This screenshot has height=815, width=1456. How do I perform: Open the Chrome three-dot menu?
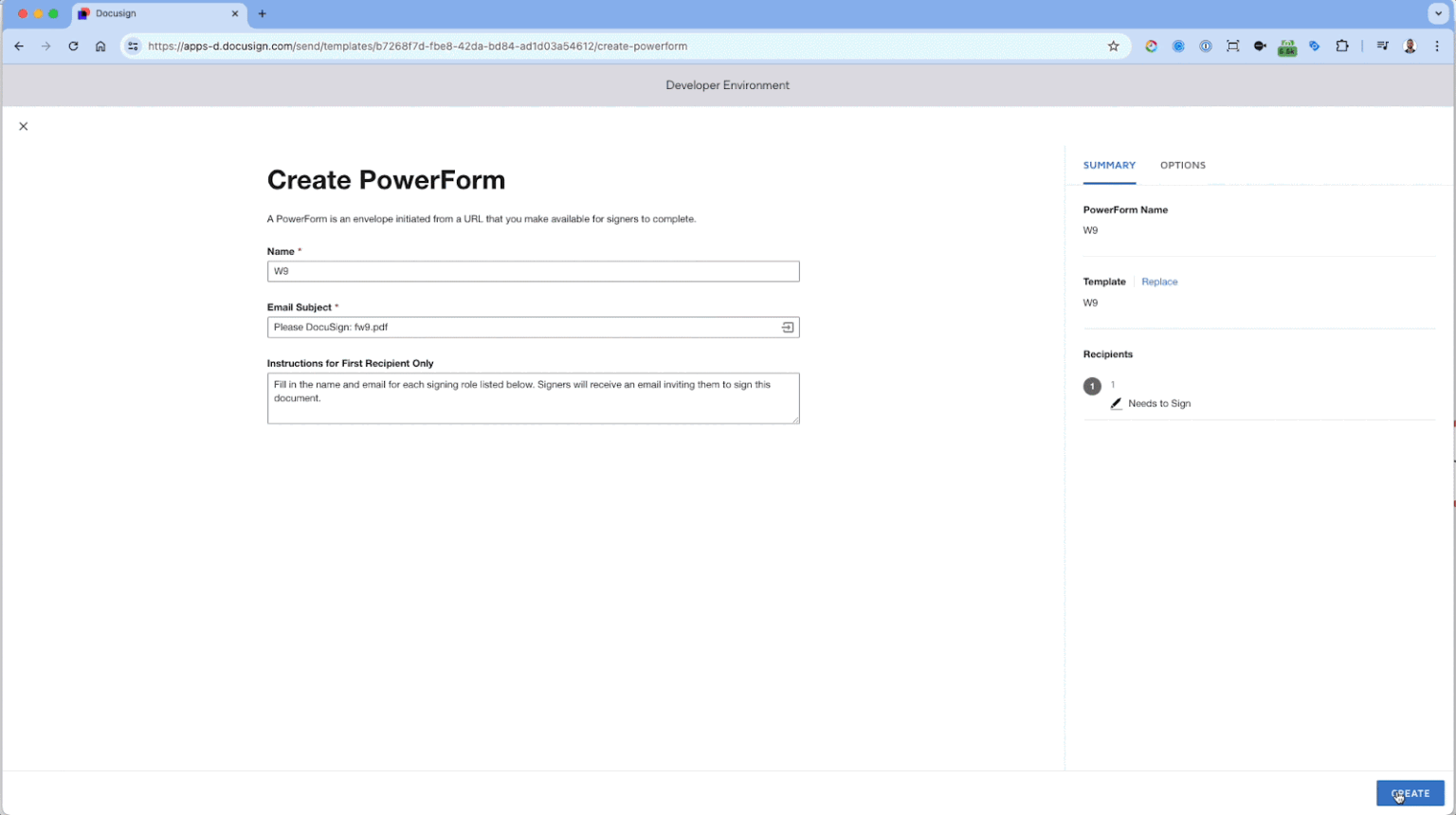point(1437,46)
